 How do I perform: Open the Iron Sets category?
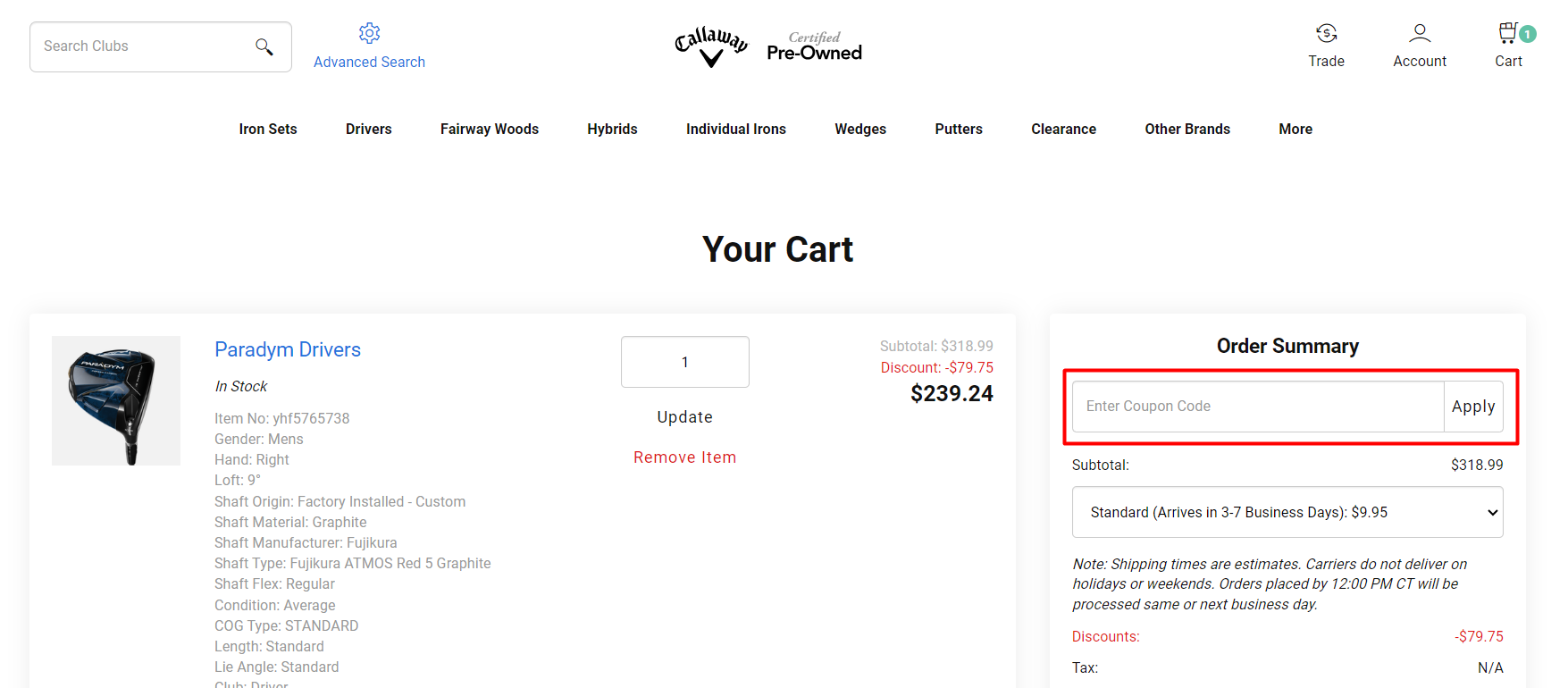(x=267, y=129)
